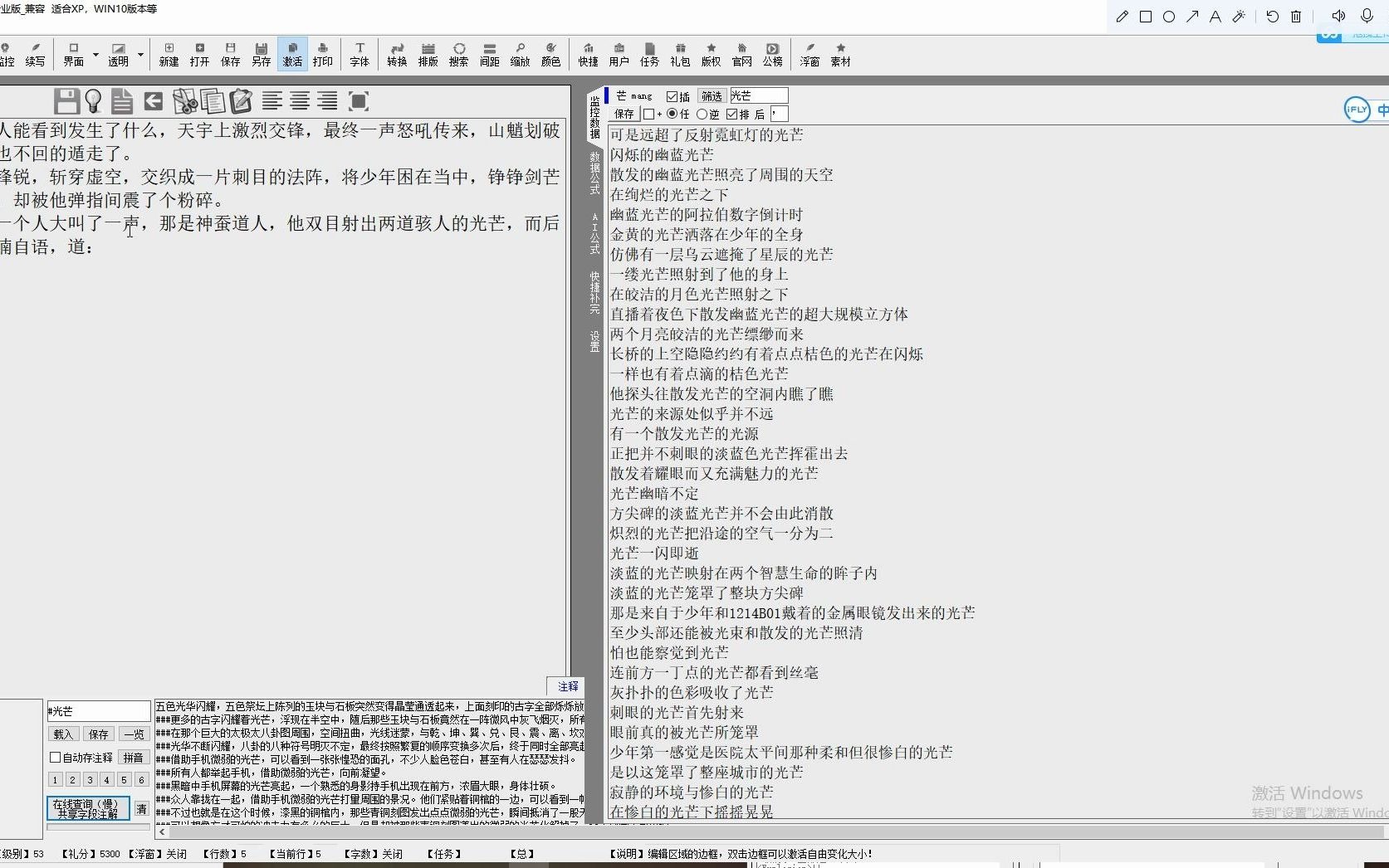This screenshot has width=1389, height=868.
Task: Select the list row 闪烁的幽蓝光芒
Action: coord(662,154)
